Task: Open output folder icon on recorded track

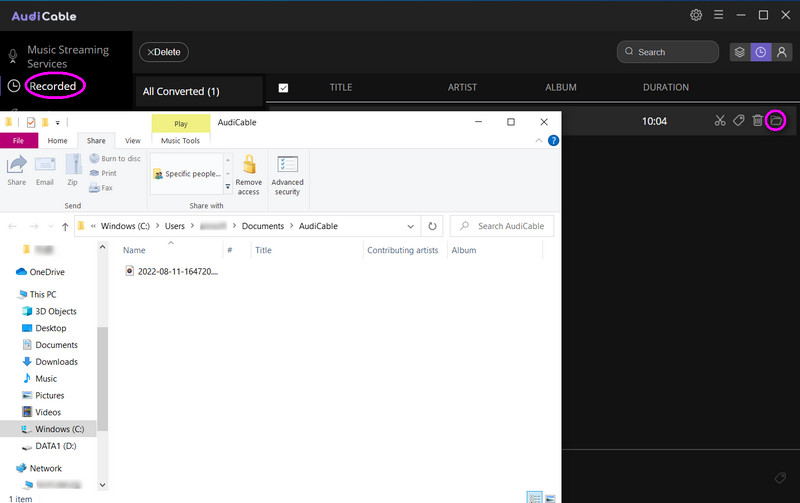Action: (x=776, y=121)
